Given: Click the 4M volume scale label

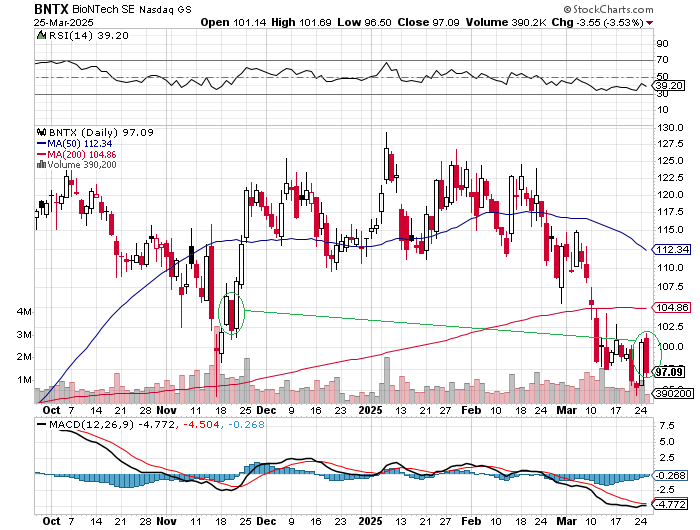Looking at the screenshot, I should (24, 311).
